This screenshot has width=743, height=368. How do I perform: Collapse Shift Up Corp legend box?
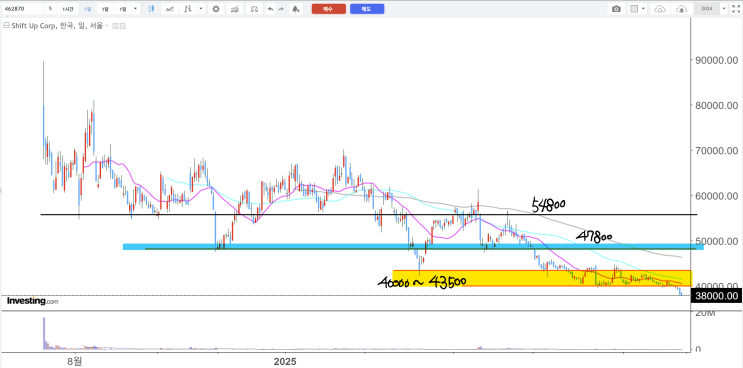click(114, 26)
